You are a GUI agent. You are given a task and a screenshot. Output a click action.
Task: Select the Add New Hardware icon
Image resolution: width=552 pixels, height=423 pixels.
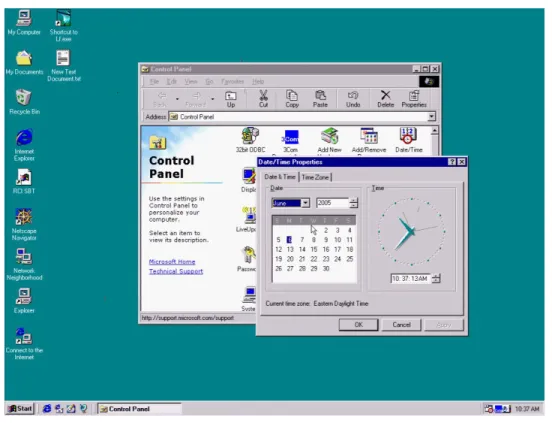pos(329,141)
